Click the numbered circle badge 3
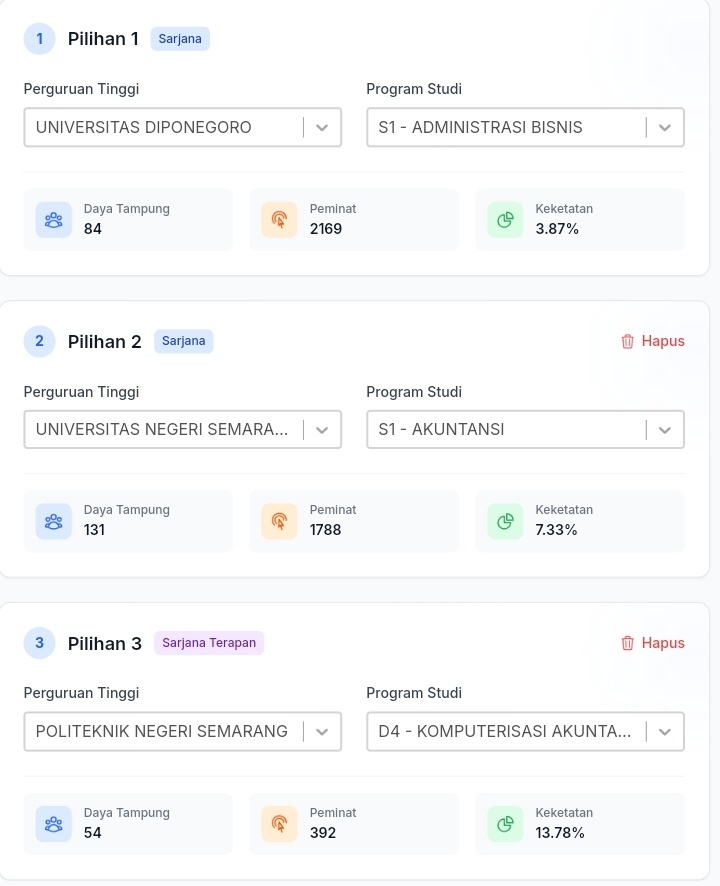The image size is (720, 886). pyautogui.click(x=40, y=643)
